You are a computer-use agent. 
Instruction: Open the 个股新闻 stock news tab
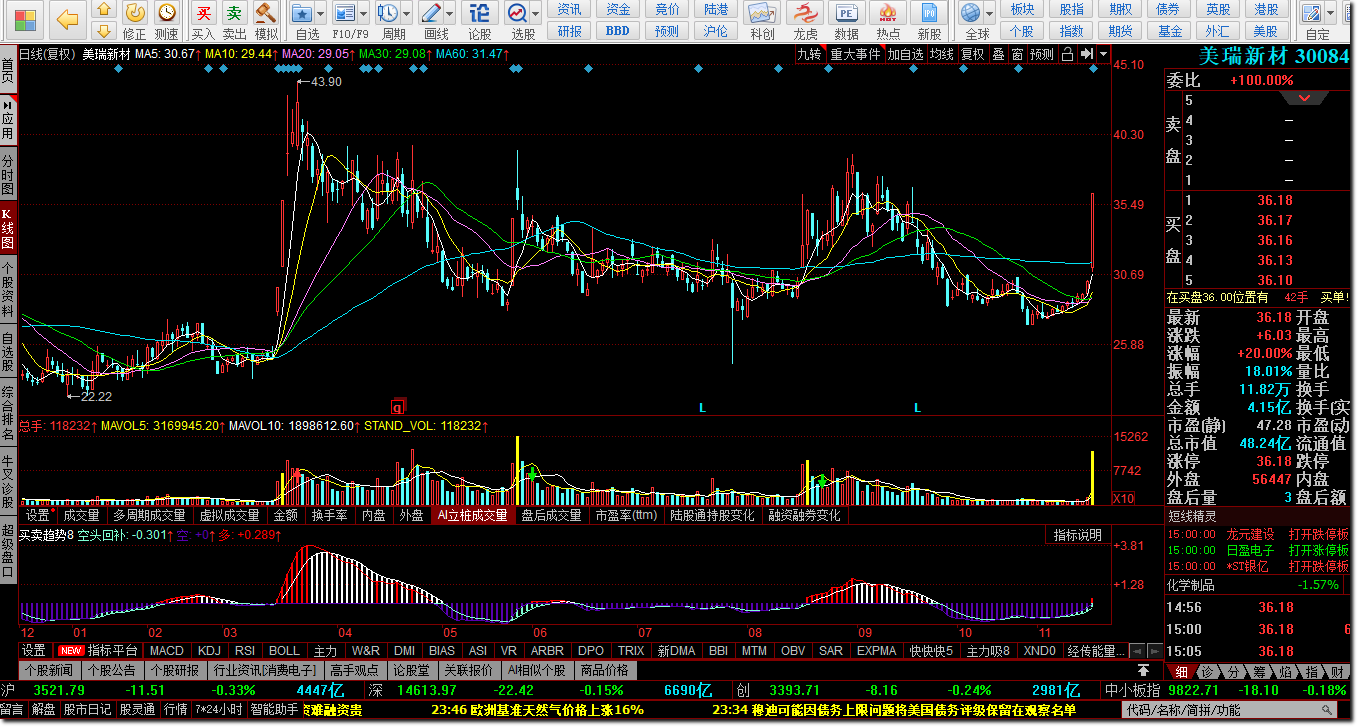pos(50,670)
